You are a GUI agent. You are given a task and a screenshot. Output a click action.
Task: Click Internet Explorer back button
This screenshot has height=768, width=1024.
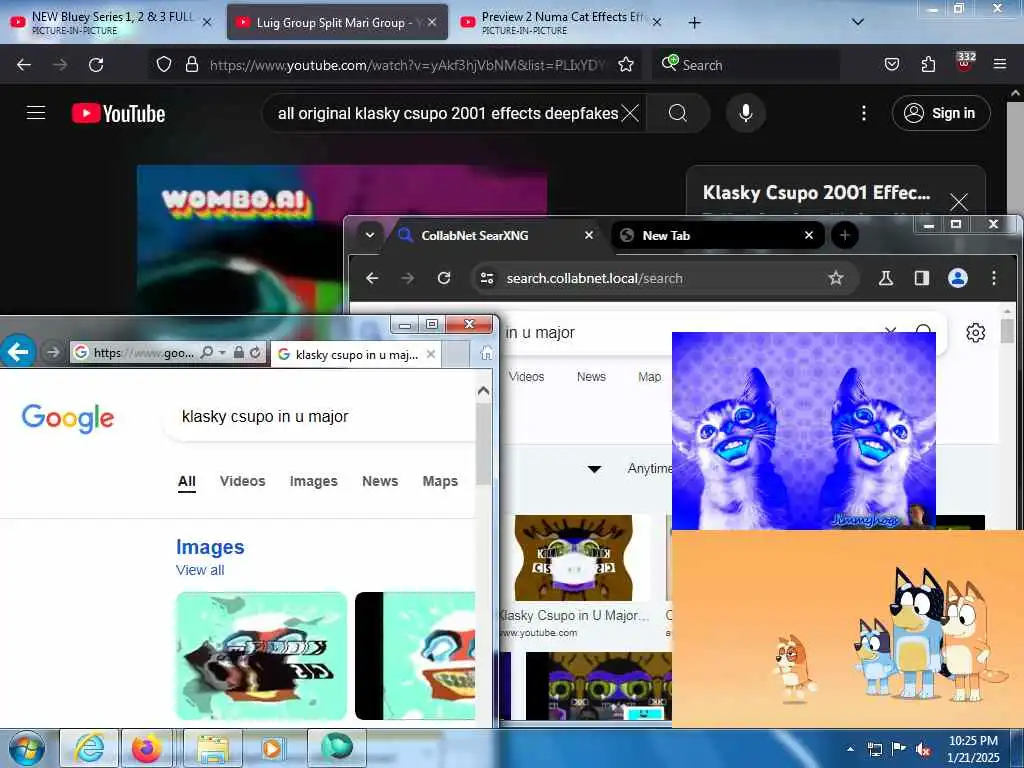[18, 352]
